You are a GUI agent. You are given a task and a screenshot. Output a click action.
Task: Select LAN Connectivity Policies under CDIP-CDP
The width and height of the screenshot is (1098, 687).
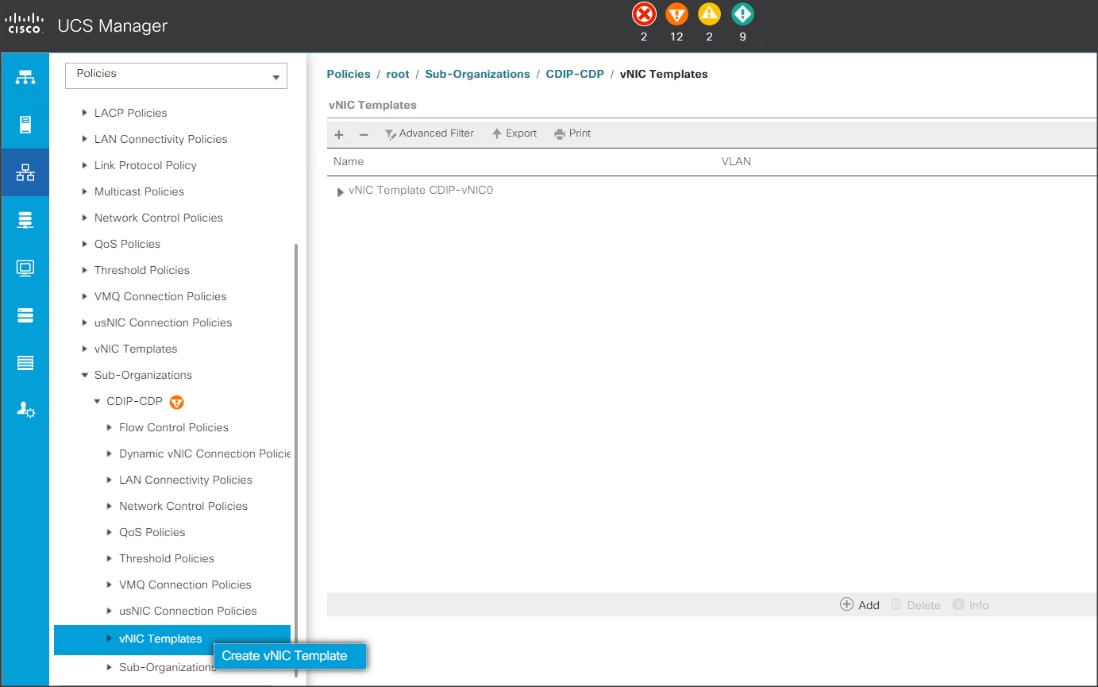[186, 480]
